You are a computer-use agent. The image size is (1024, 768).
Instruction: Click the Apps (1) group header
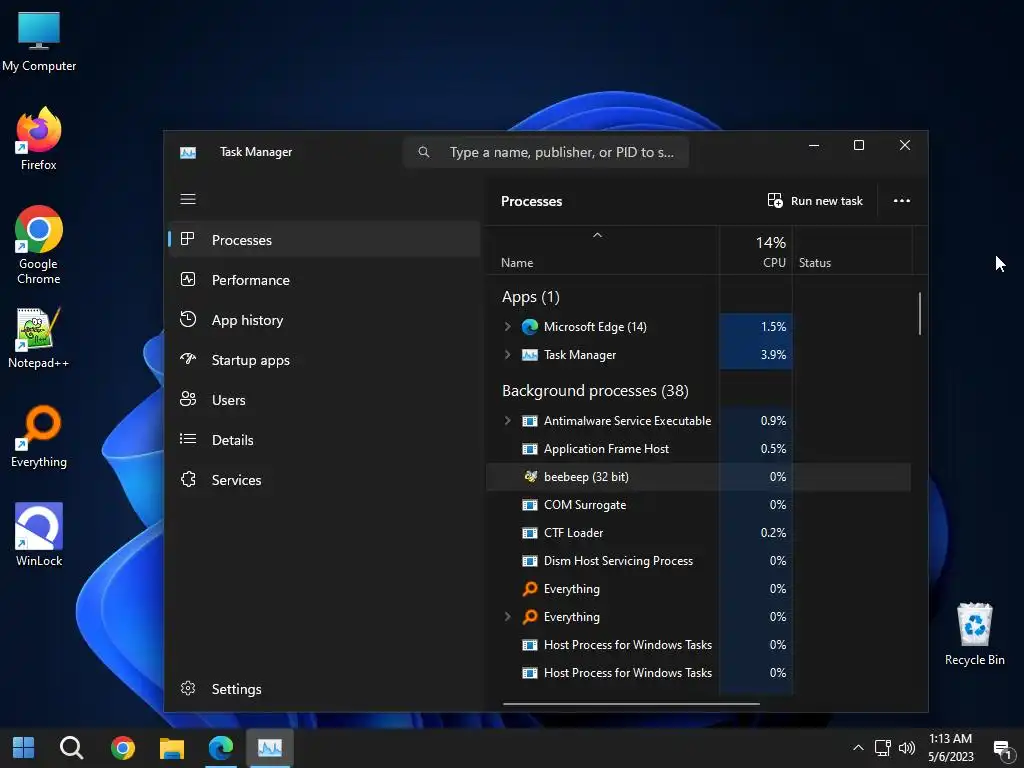click(x=530, y=297)
